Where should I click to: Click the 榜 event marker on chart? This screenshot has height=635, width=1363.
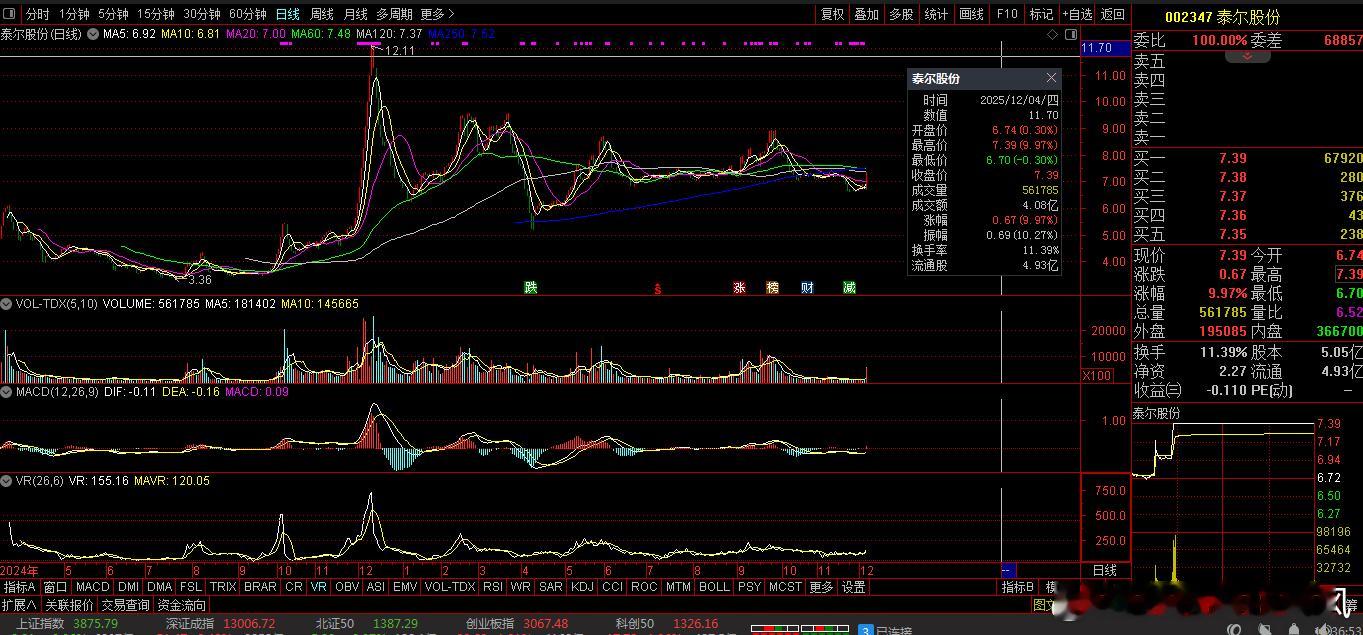(773, 288)
